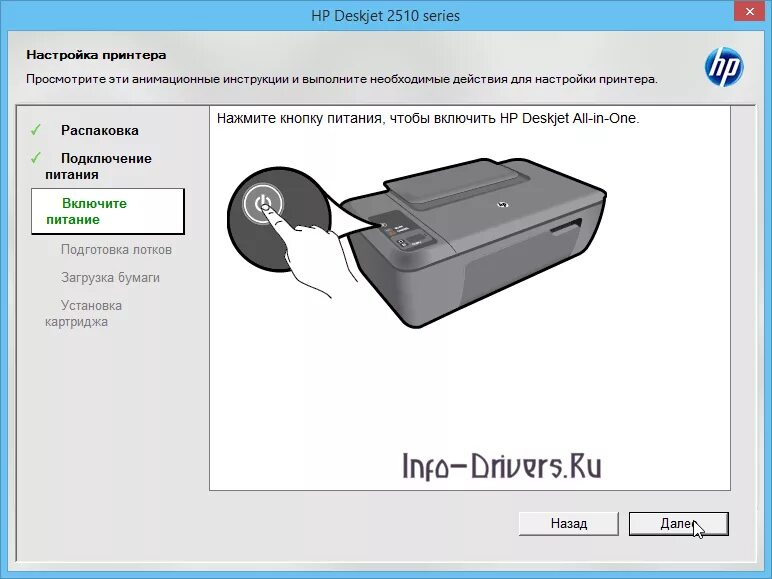The height and width of the screenshot is (579, 772).
Task: Select the Установка картриджа step
Action: 84,314
